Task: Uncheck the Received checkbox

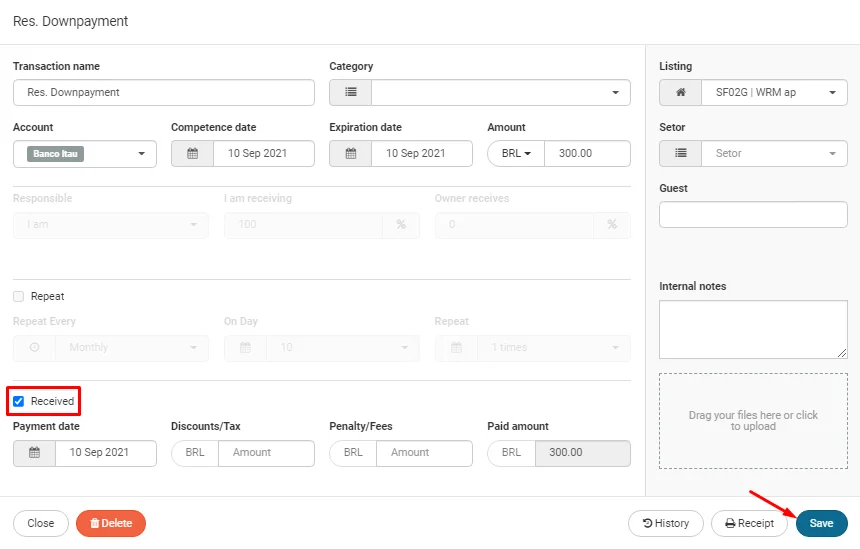Action: (19, 401)
